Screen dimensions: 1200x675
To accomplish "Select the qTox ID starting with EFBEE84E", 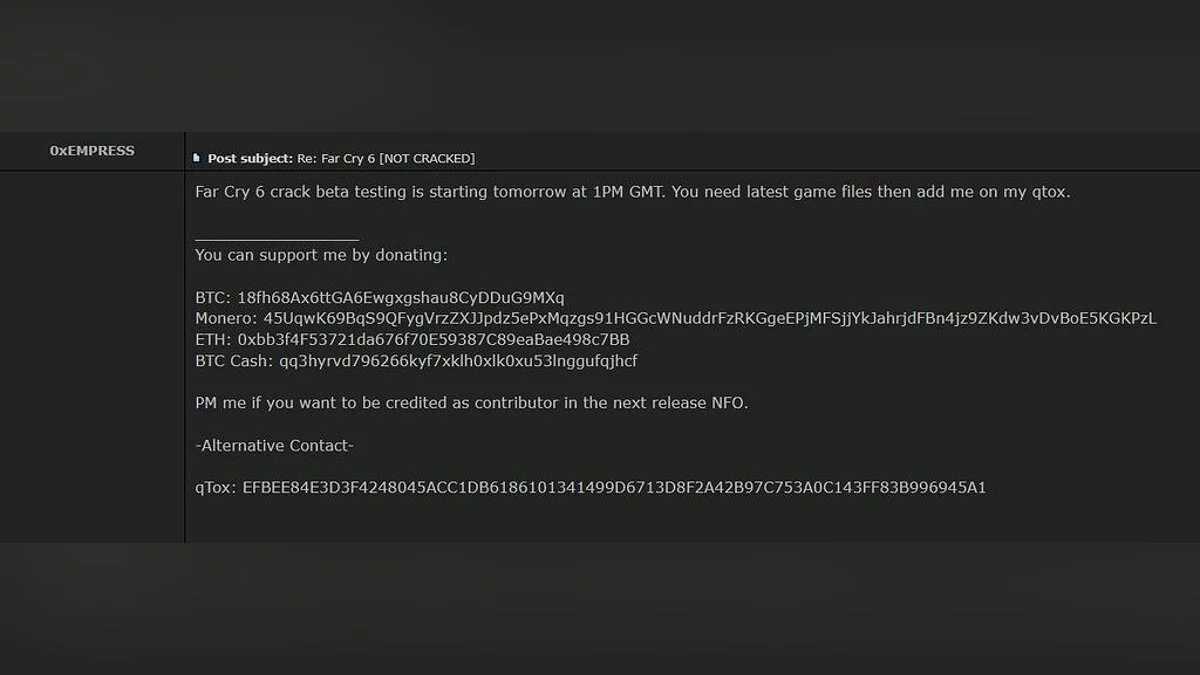I will pyautogui.click(x=614, y=488).
